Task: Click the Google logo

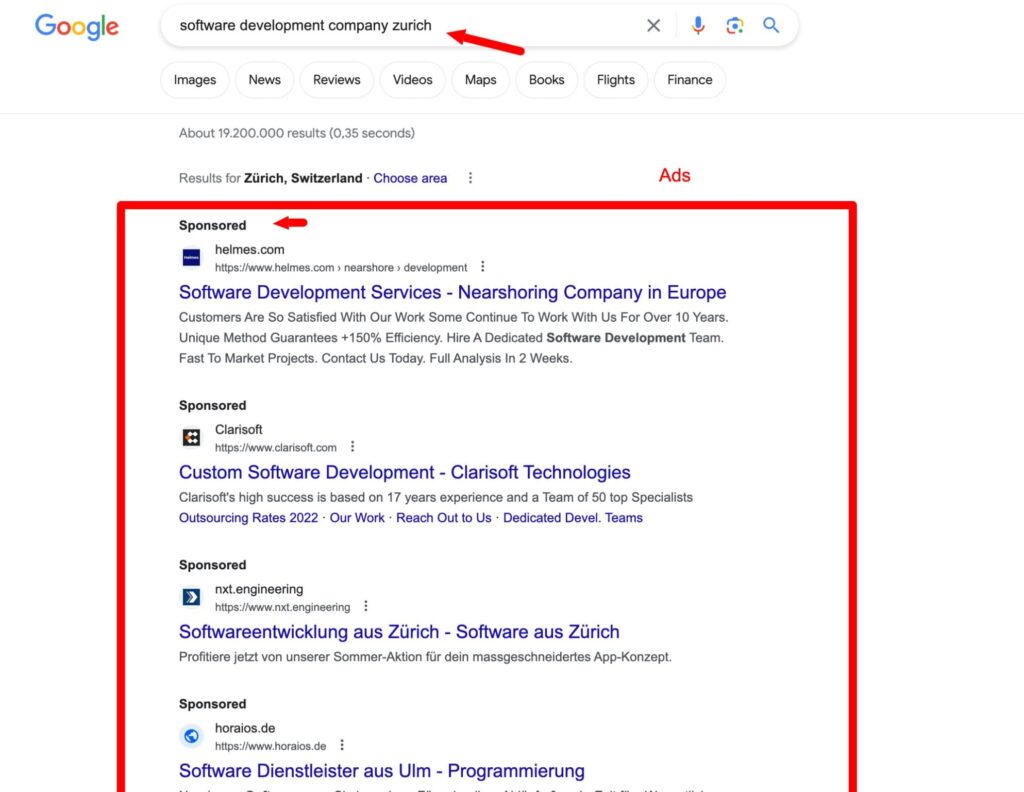Action: tap(76, 27)
